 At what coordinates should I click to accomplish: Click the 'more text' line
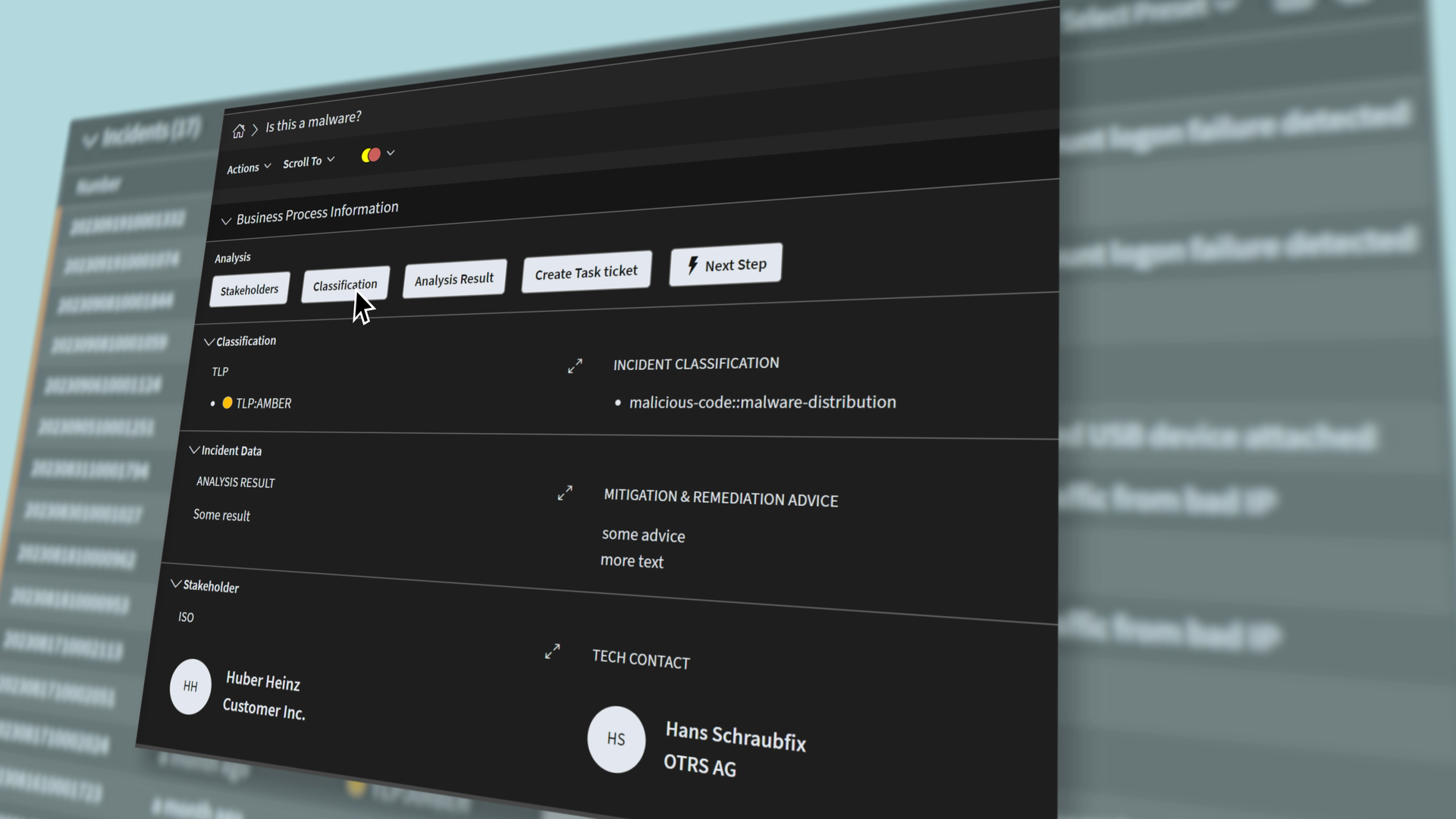pyautogui.click(x=632, y=561)
